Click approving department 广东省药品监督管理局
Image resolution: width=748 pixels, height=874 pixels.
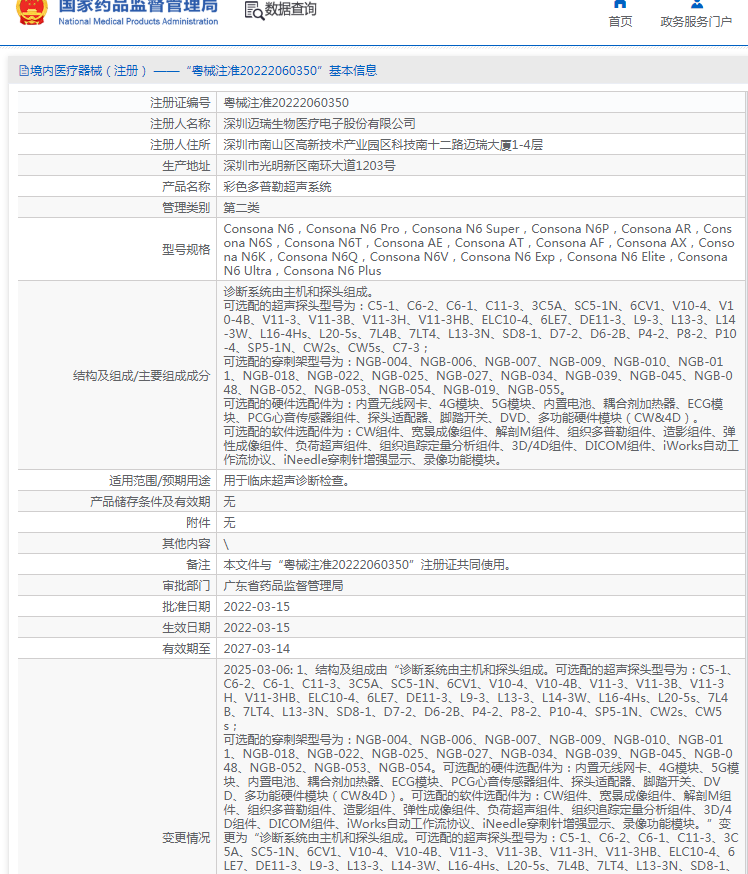[x=283, y=586]
